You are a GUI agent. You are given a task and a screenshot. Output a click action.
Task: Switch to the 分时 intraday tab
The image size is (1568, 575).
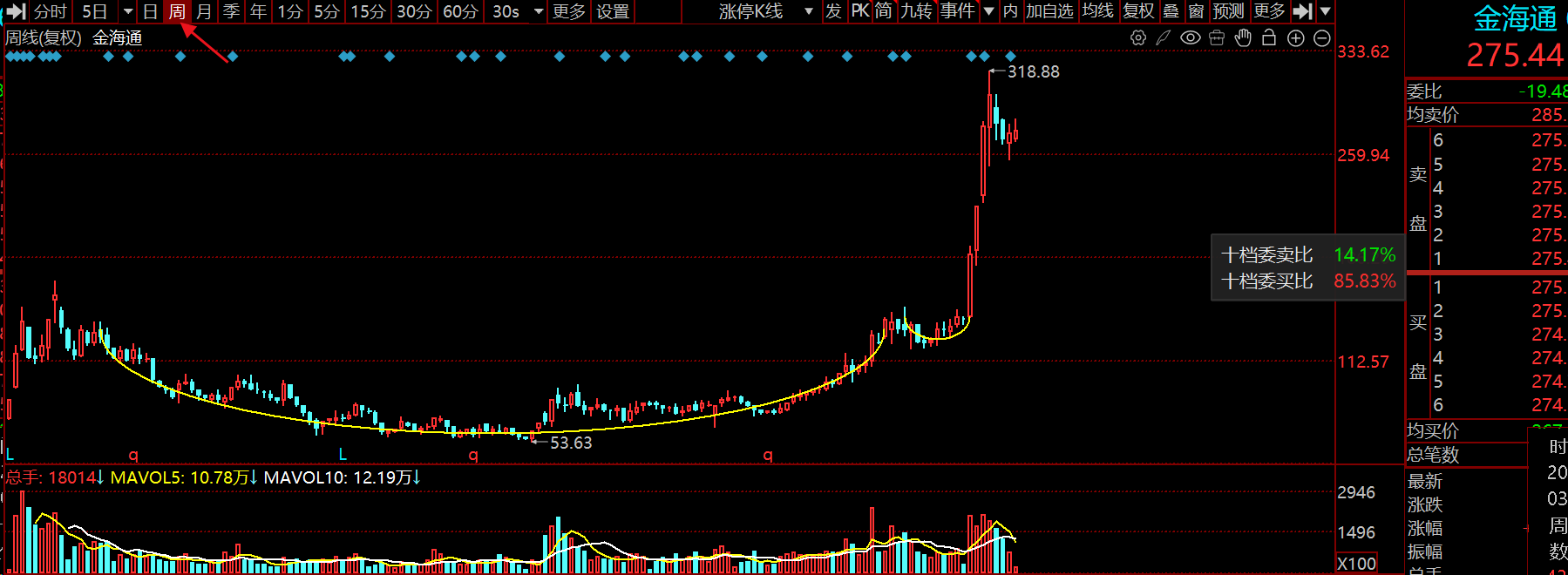51,11
